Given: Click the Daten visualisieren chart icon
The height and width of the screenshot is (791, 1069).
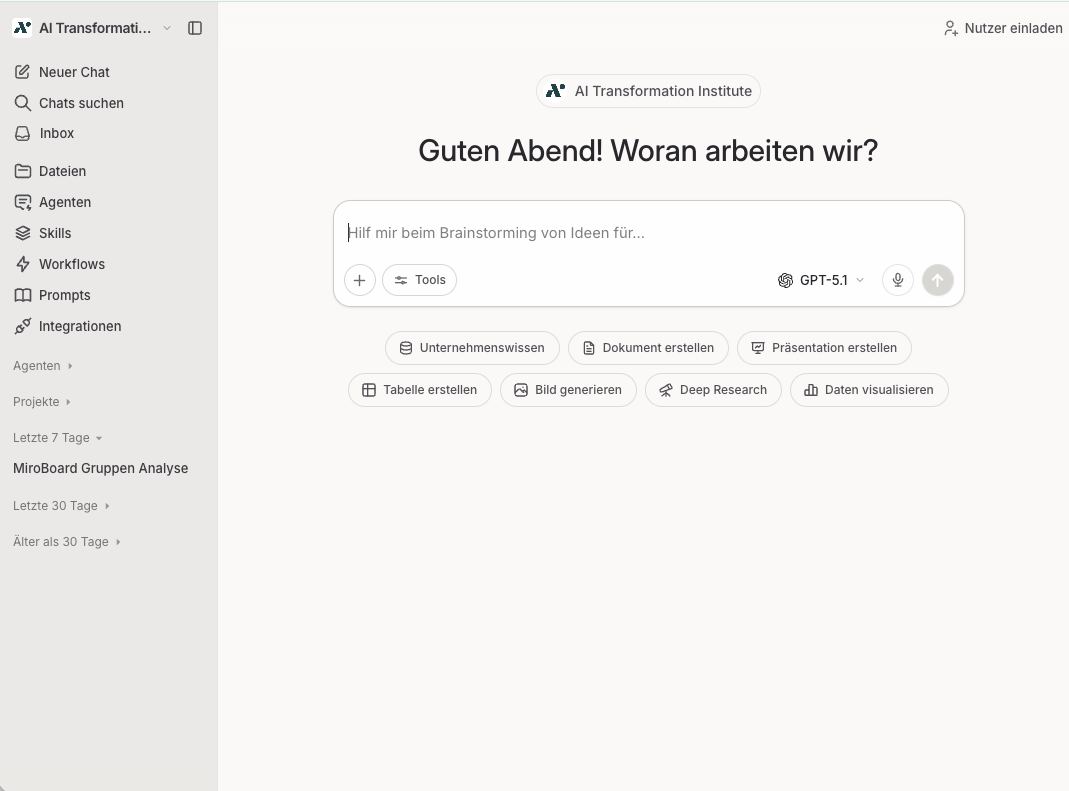Looking at the screenshot, I should pyautogui.click(x=811, y=390).
